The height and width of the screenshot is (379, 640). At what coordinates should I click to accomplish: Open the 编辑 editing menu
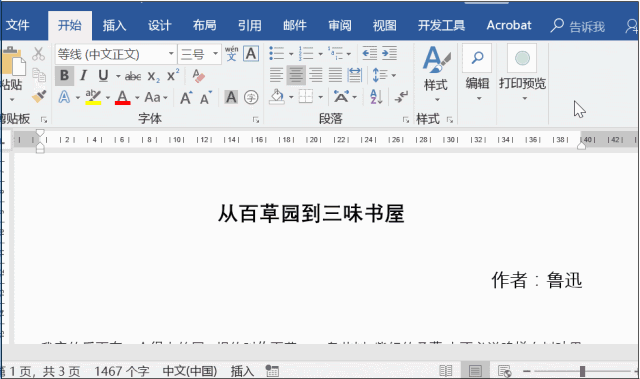pyautogui.click(x=477, y=73)
